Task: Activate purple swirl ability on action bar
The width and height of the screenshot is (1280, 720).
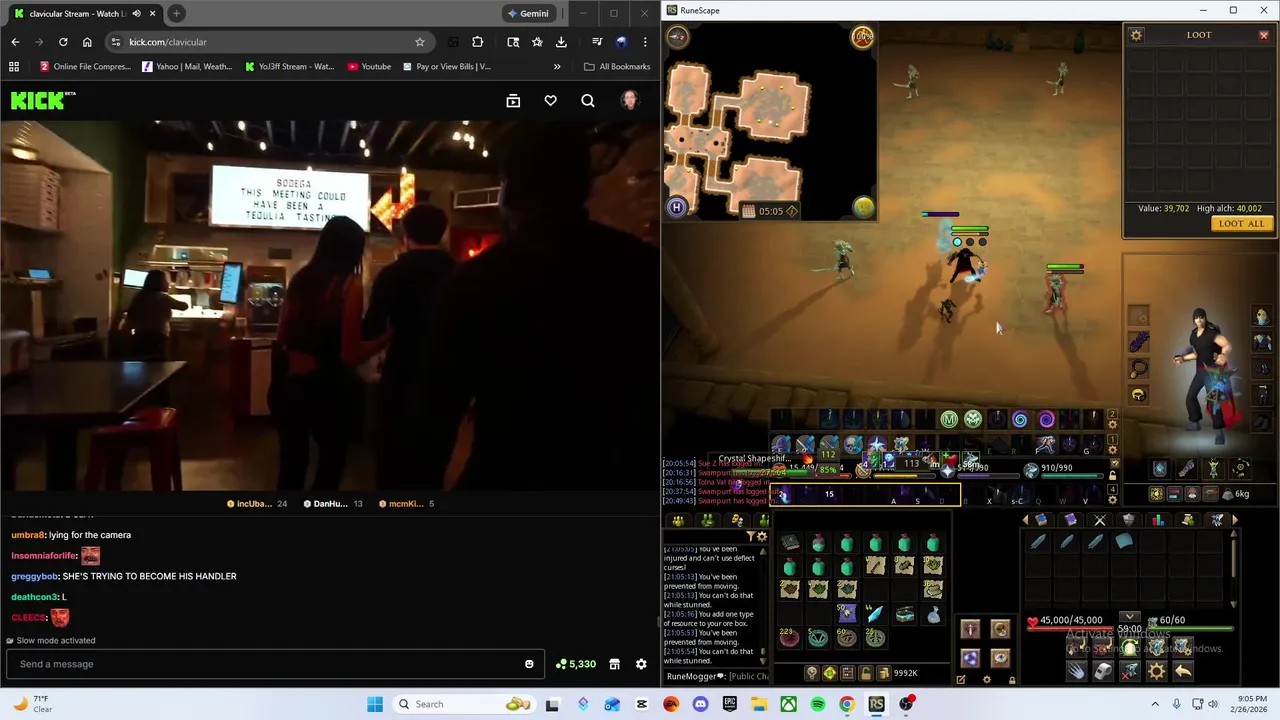Action: (1046, 419)
